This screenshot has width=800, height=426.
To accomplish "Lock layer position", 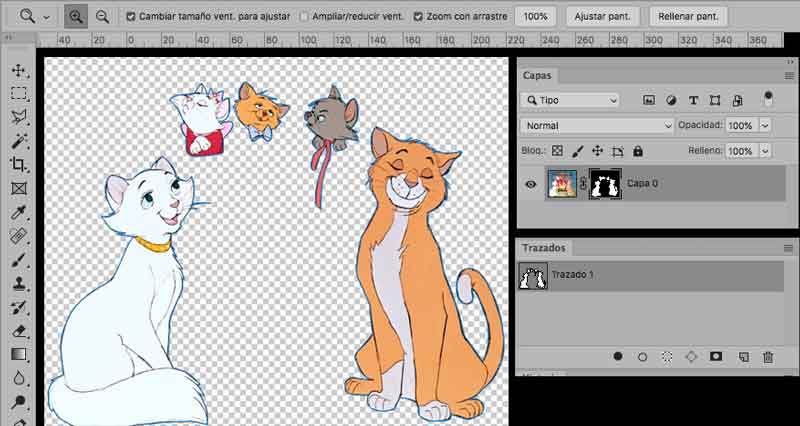I will 597,151.
